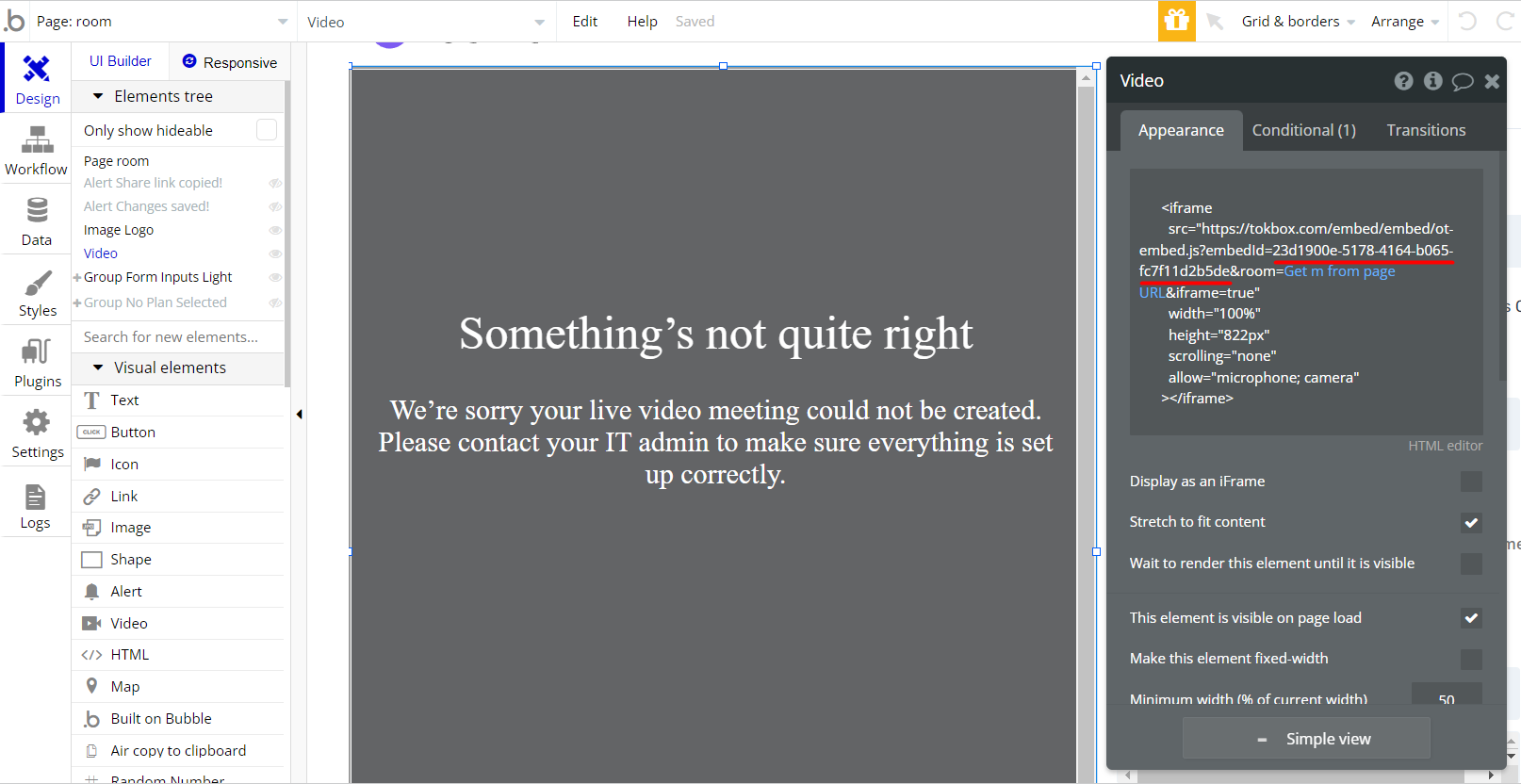Open the Plugins section icon
The image size is (1521, 784).
pos(37,352)
